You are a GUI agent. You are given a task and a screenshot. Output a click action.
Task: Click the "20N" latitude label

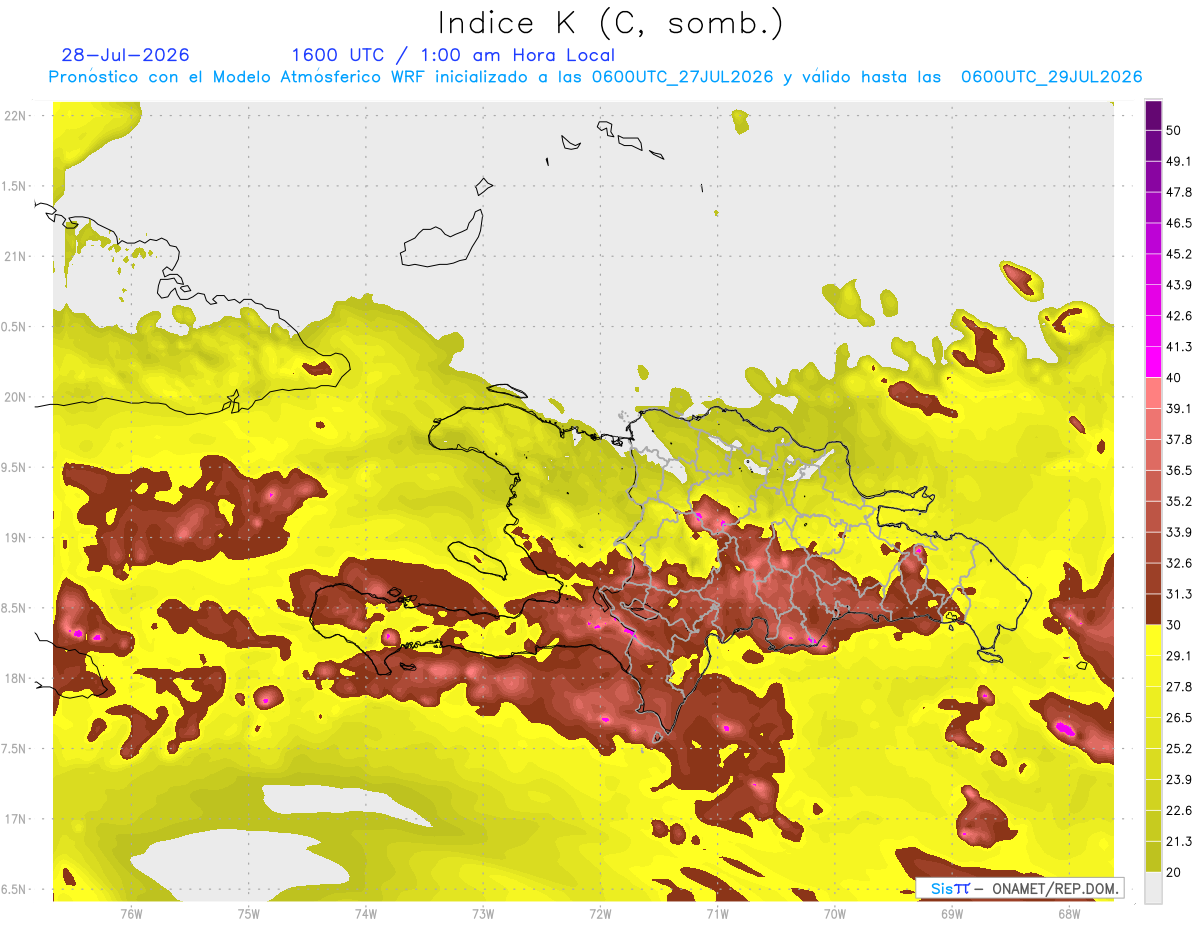15,397
